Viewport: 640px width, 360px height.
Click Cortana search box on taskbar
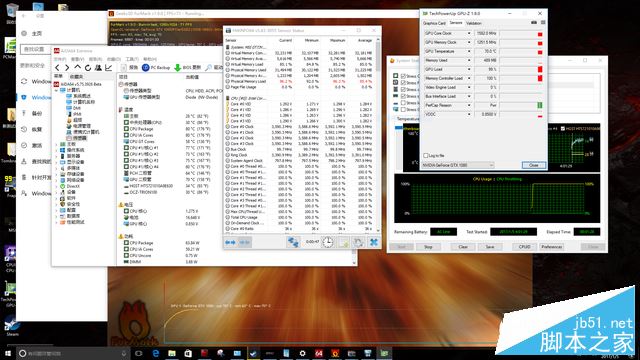[73, 353]
